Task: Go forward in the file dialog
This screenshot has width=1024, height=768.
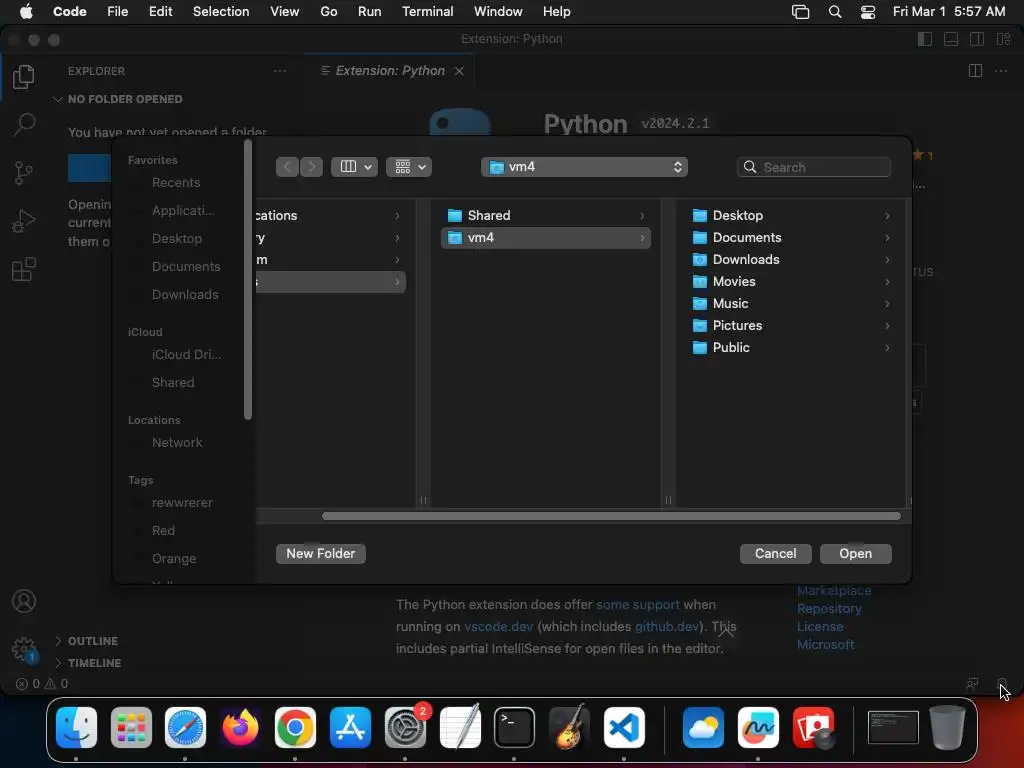Action: (x=312, y=167)
